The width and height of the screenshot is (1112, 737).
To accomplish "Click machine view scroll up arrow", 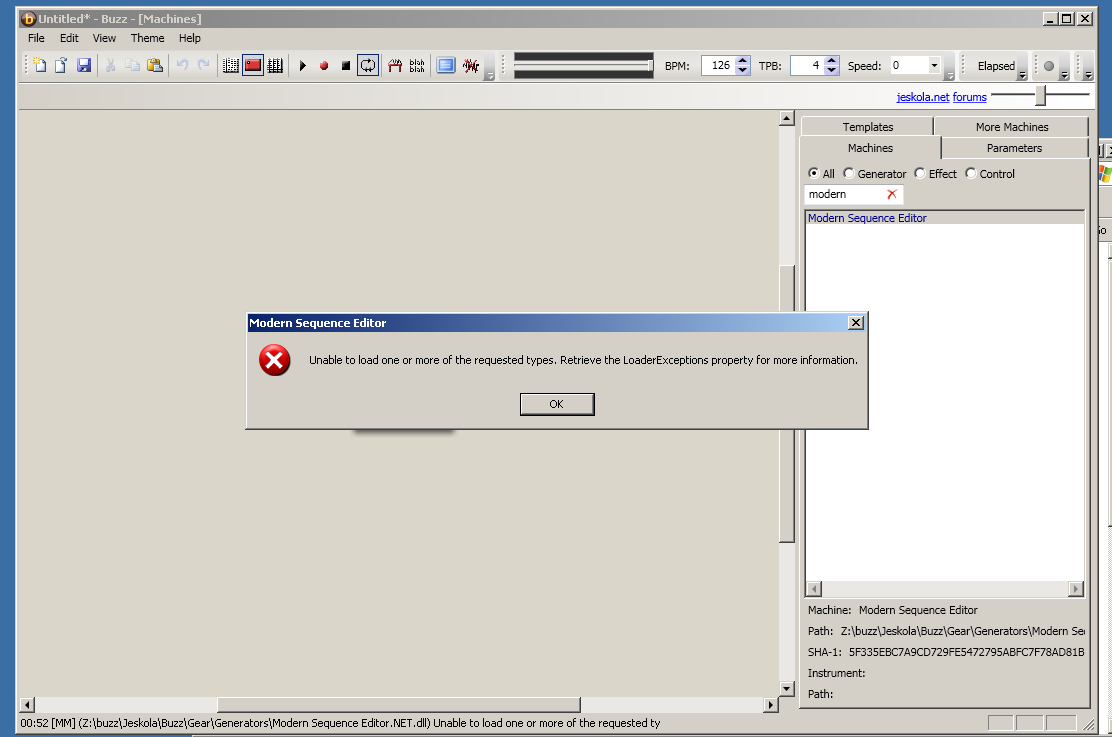I will (786, 118).
